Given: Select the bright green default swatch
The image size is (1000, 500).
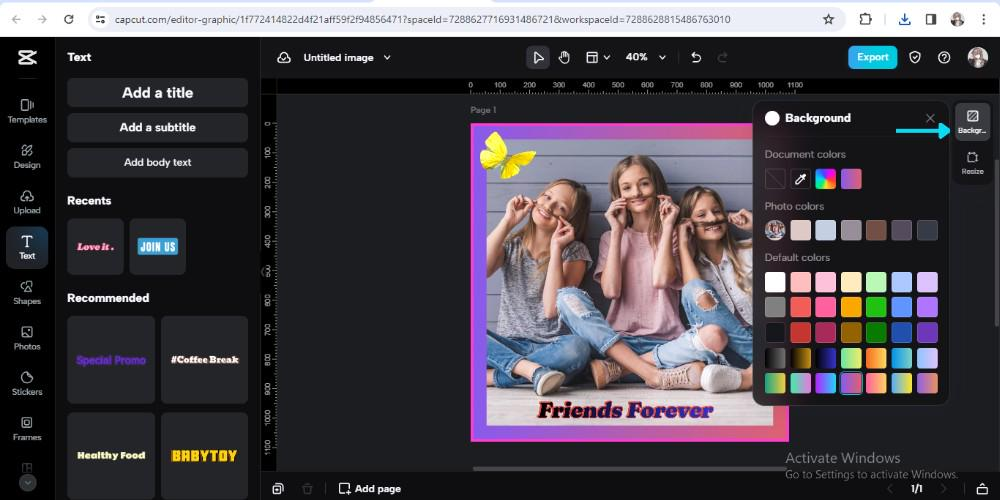Looking at the screenshot, I should coord(876,307).
